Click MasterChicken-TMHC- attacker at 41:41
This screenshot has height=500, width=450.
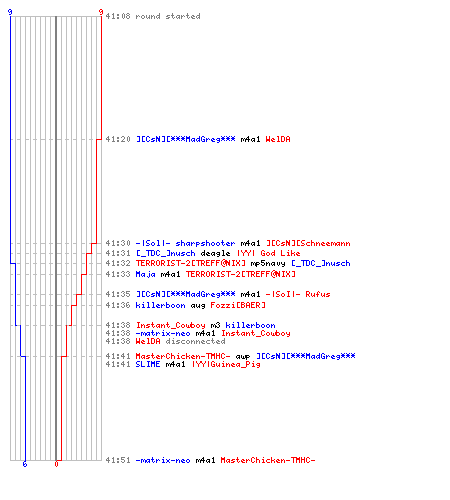(183, 356)
